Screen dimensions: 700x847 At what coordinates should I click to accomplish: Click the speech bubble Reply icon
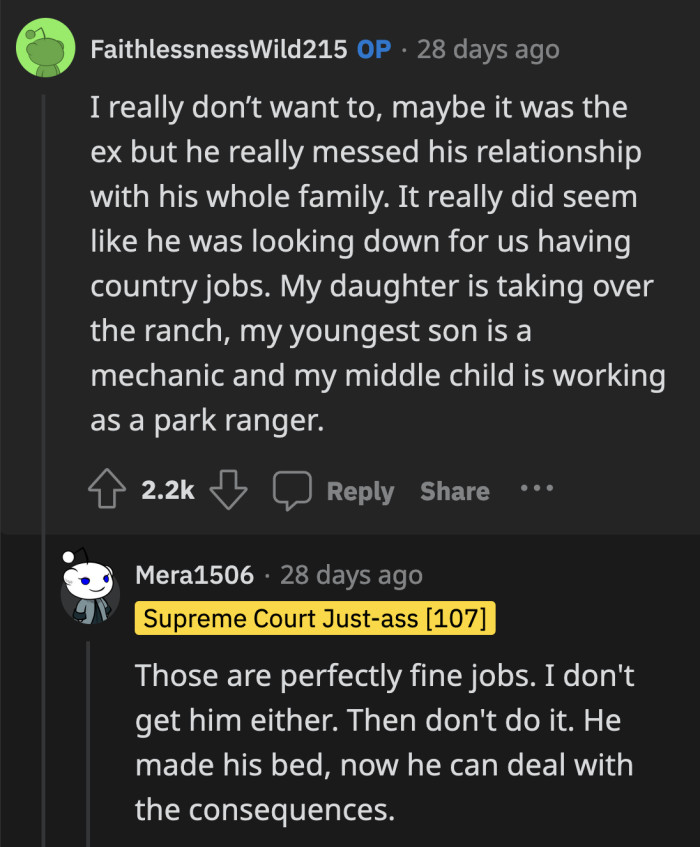tap(292, 490)
